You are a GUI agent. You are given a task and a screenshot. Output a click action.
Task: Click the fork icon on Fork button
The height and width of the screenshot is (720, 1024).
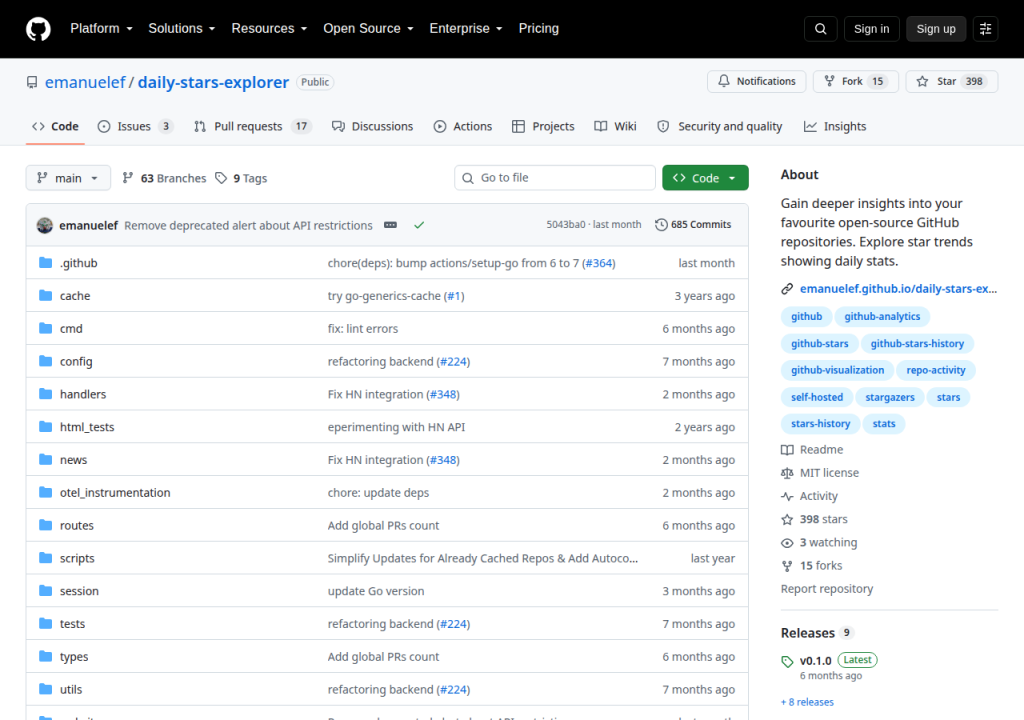829,81
